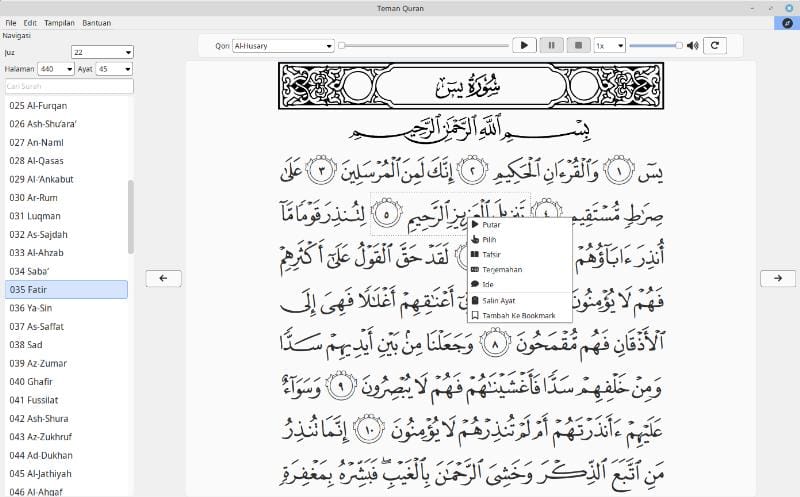Select surah 026 Ash-Shu'ara'

[x=66, y=124]
